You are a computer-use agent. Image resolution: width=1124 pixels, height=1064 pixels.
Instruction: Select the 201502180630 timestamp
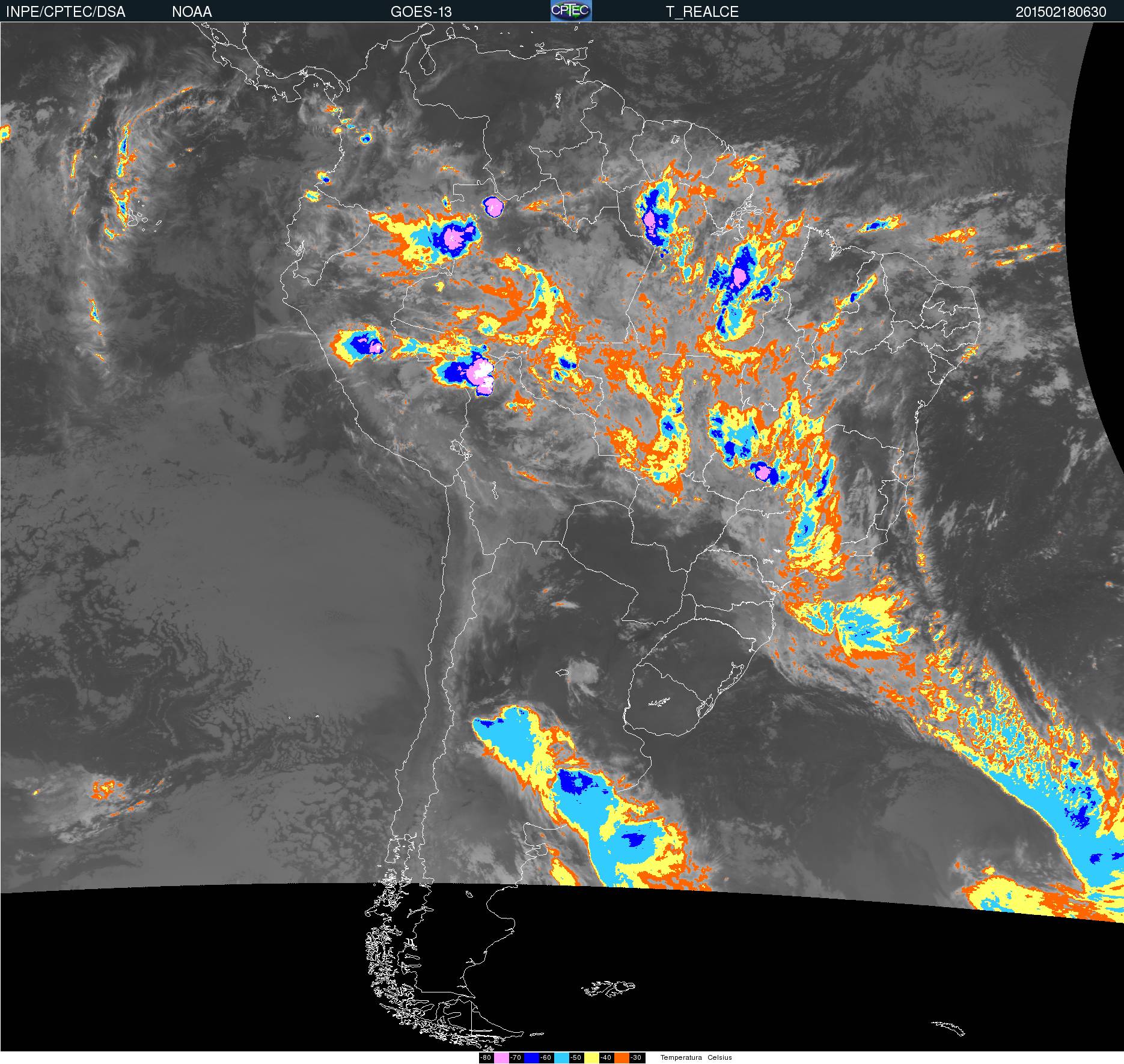click(x=1061, y=11)
